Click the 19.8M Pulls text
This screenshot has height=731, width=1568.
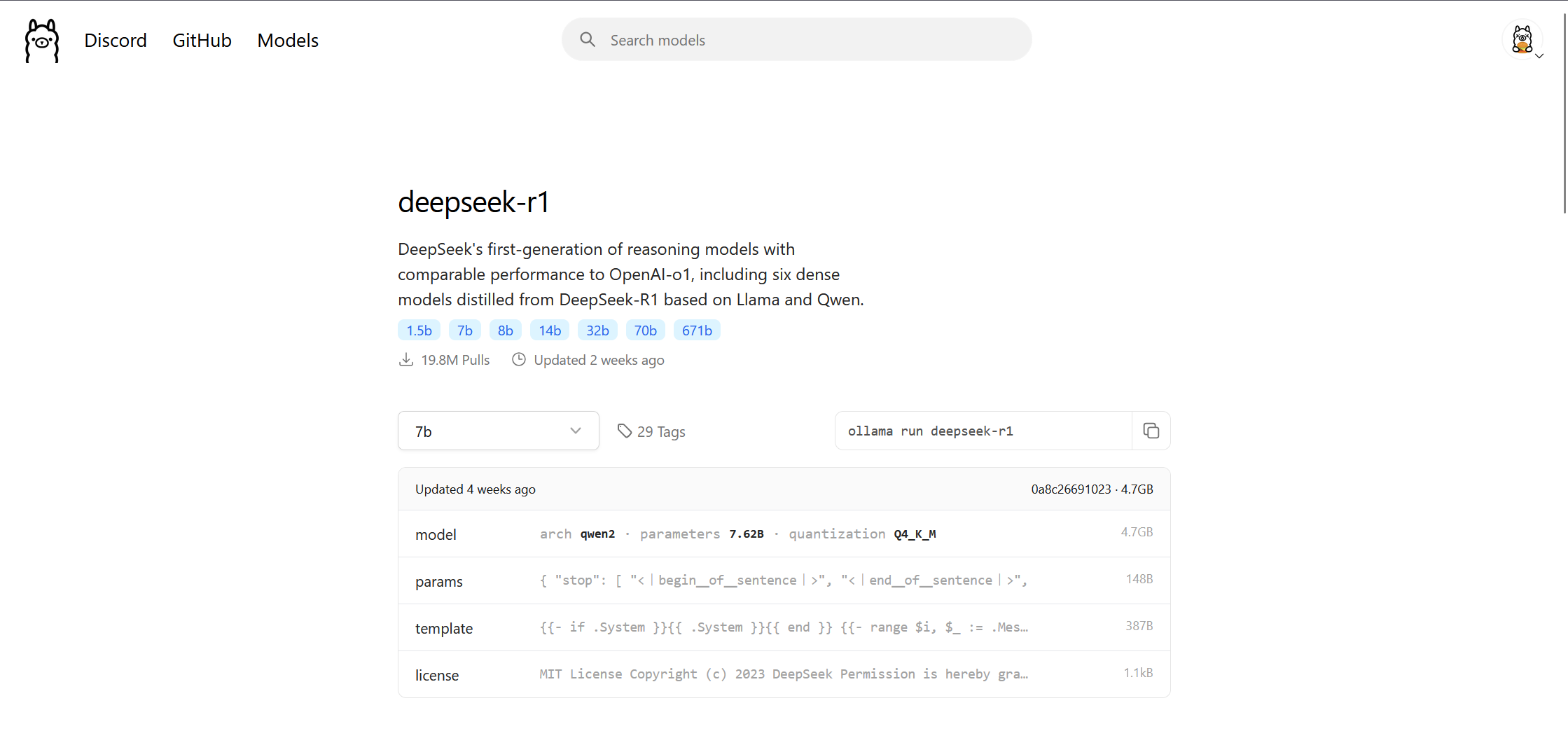455,360
